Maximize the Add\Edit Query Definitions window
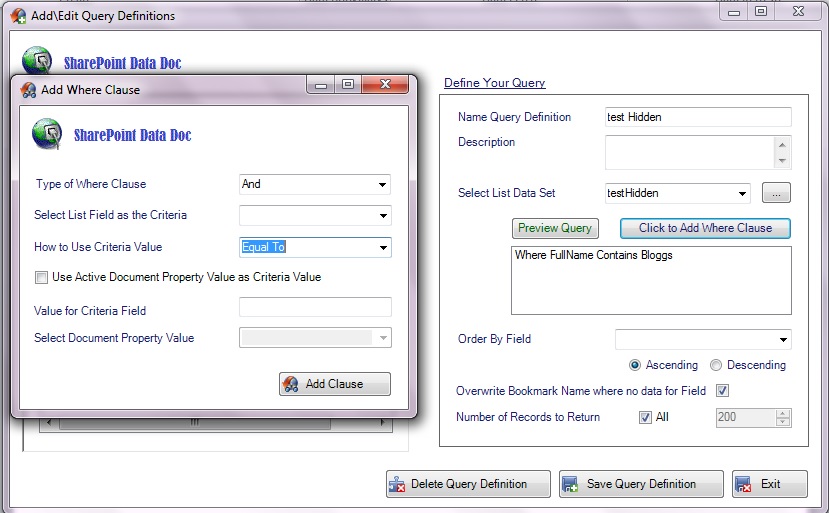 click(x=761, y=12)
